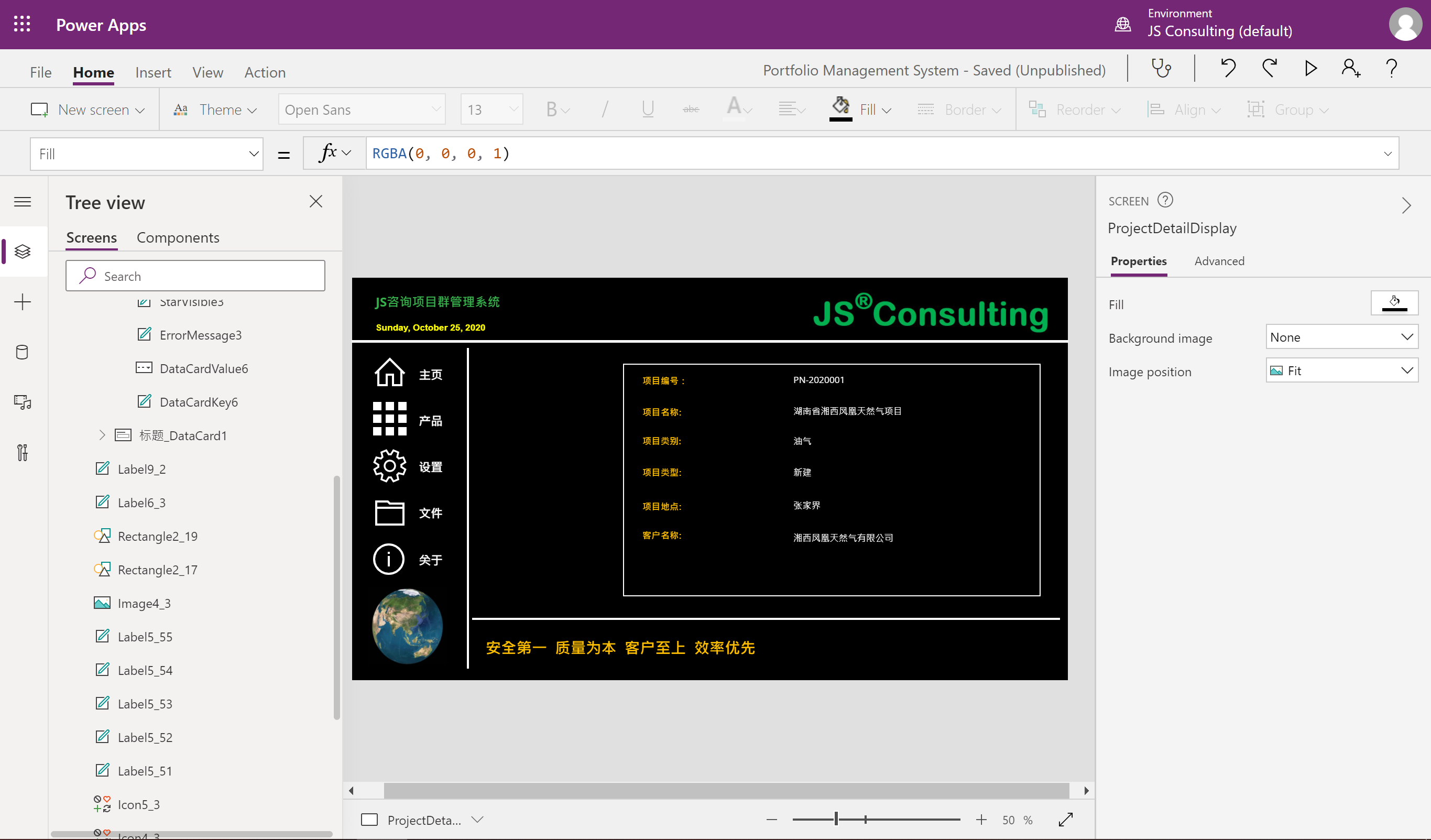The width and height of the screenshot is (1431, 840).
Task: Click the canvas horizontal scrollbar
Action: (726, 790)
